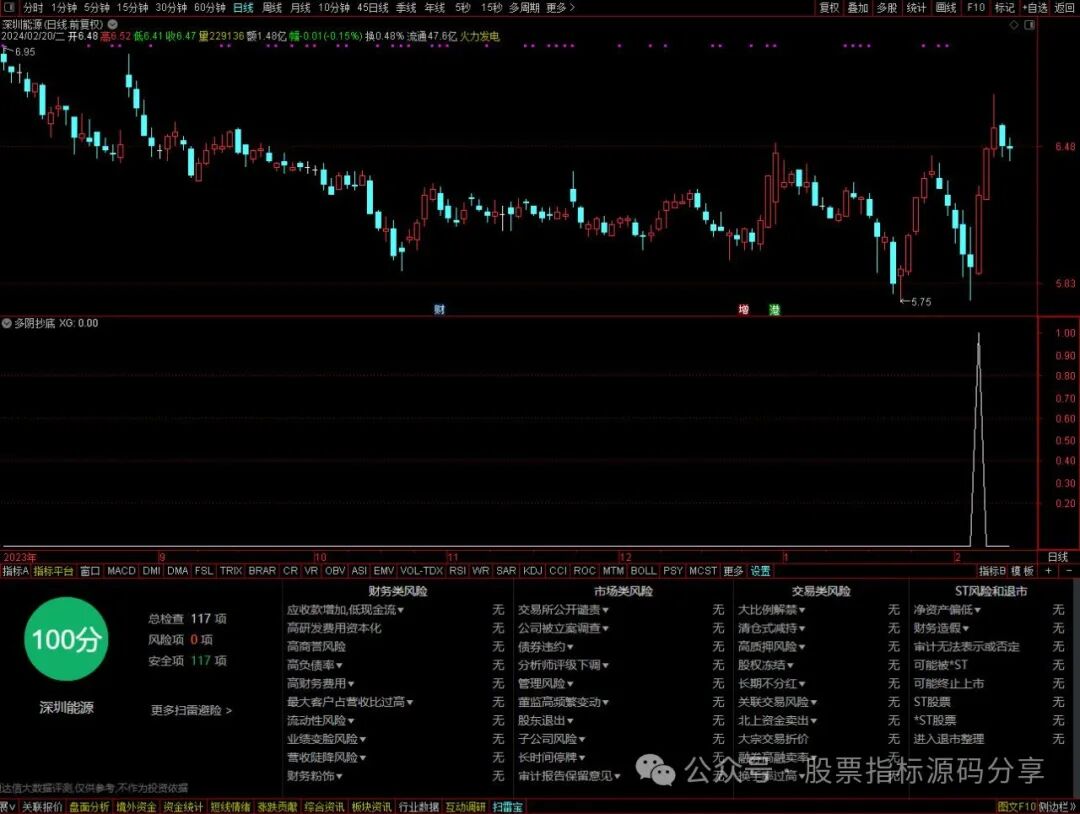
Task: Click the green 100分 score circle
Action: [x=66, y=640]
